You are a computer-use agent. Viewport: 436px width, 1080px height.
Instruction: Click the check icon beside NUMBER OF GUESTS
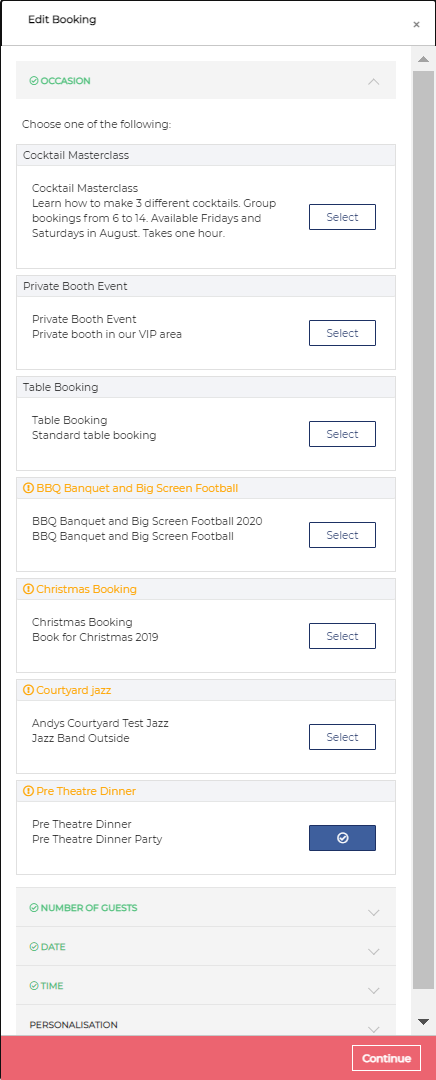tap(34, 908)
